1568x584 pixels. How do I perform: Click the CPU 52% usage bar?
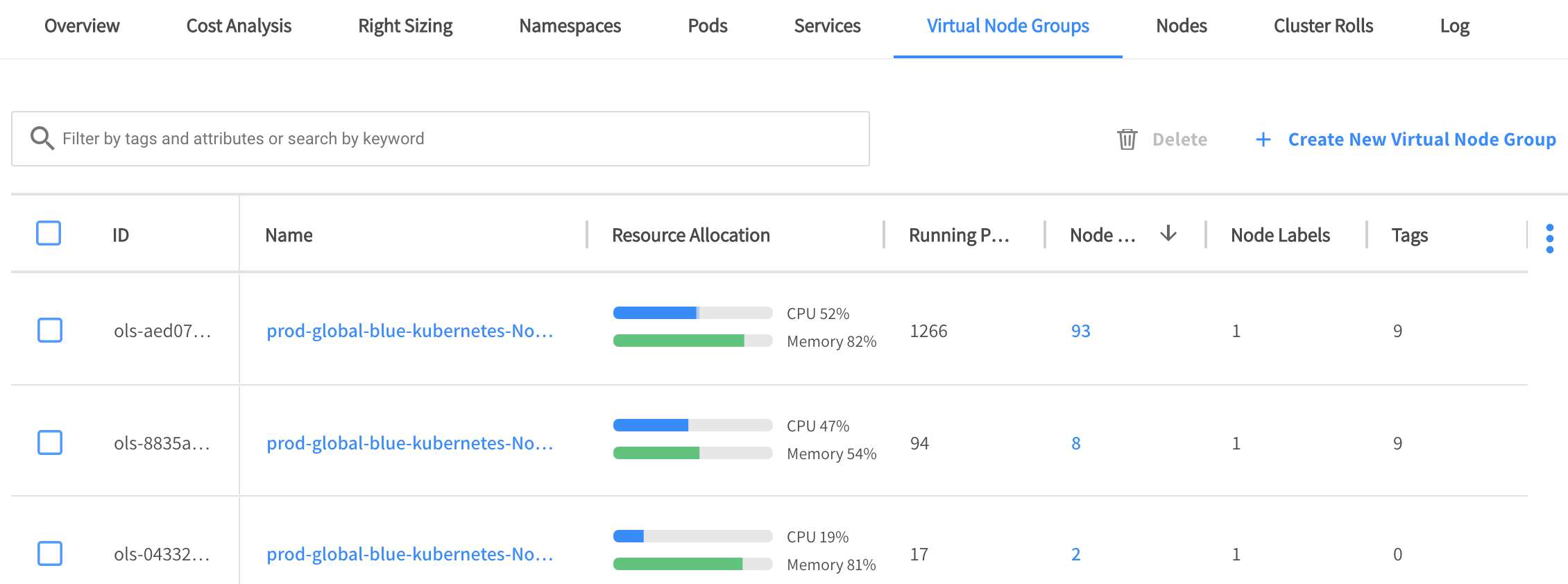point(692,313)
